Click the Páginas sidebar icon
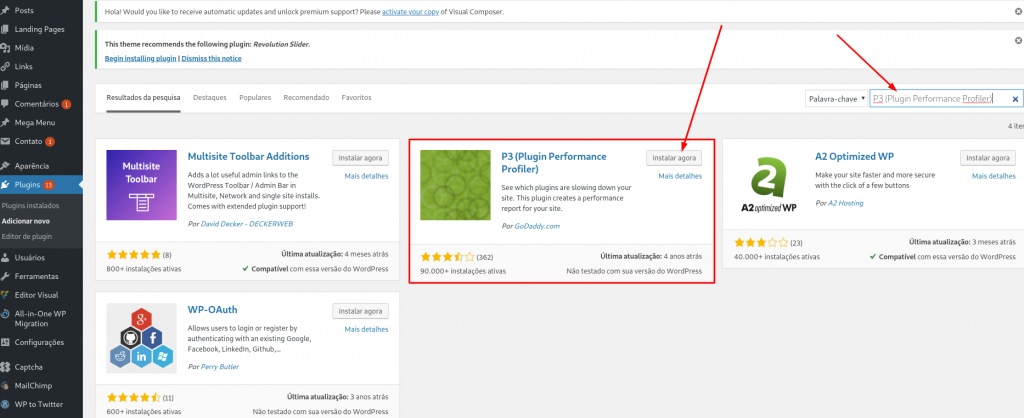Screen dimensions: 1024x418 click(5, 85)
